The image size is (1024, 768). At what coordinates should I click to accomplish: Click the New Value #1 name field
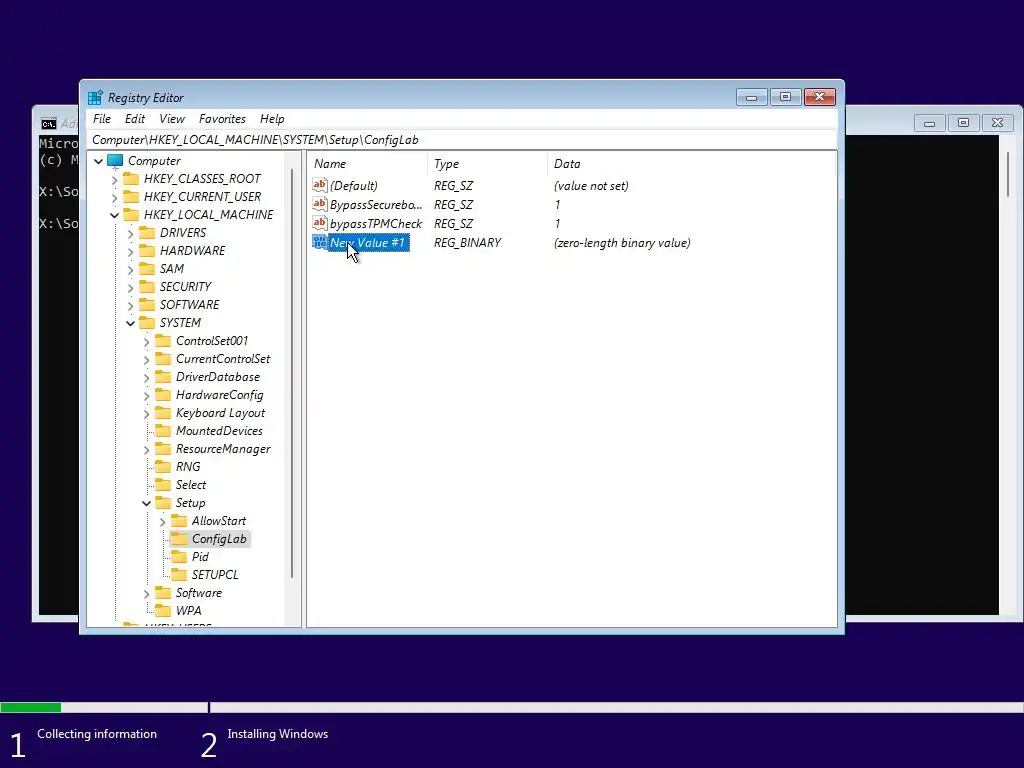[x=368, y=243]
